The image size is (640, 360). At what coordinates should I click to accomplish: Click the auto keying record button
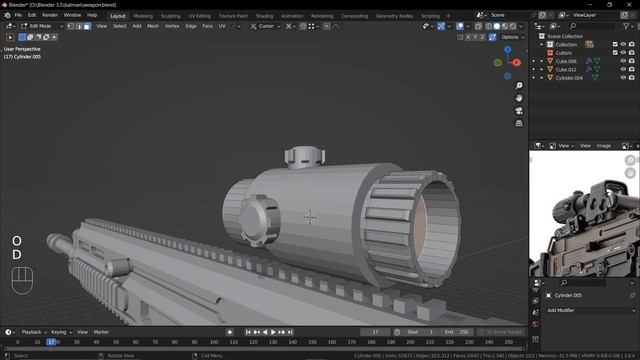pyautogui.click(x=230, y=332)
